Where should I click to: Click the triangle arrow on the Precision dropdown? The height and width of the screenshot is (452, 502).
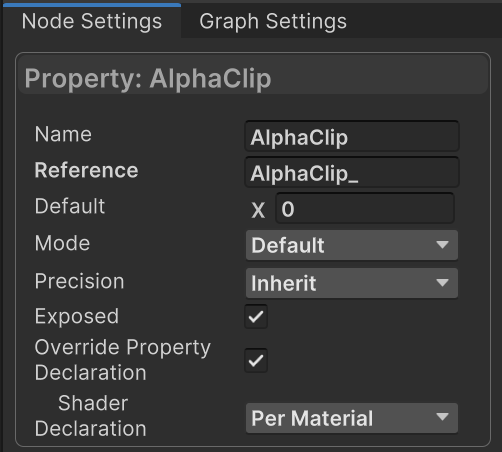point(442,283)
